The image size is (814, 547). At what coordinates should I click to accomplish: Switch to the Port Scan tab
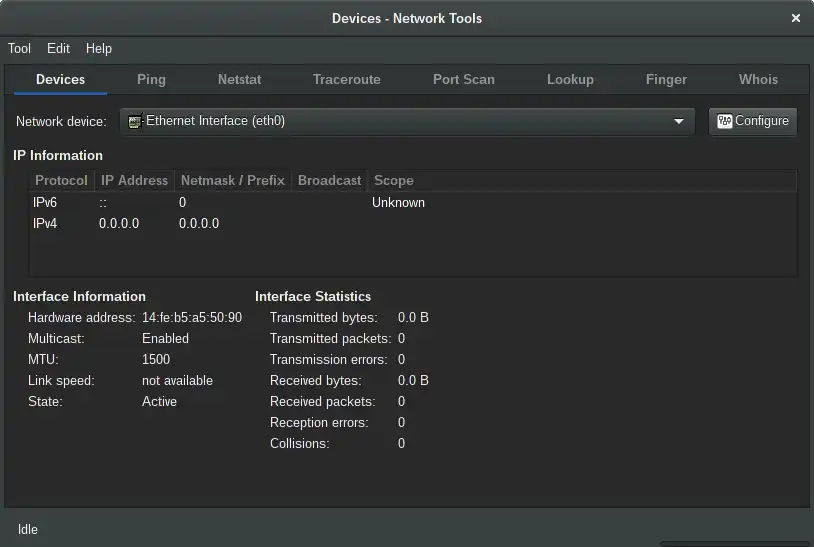coord(464,79)
